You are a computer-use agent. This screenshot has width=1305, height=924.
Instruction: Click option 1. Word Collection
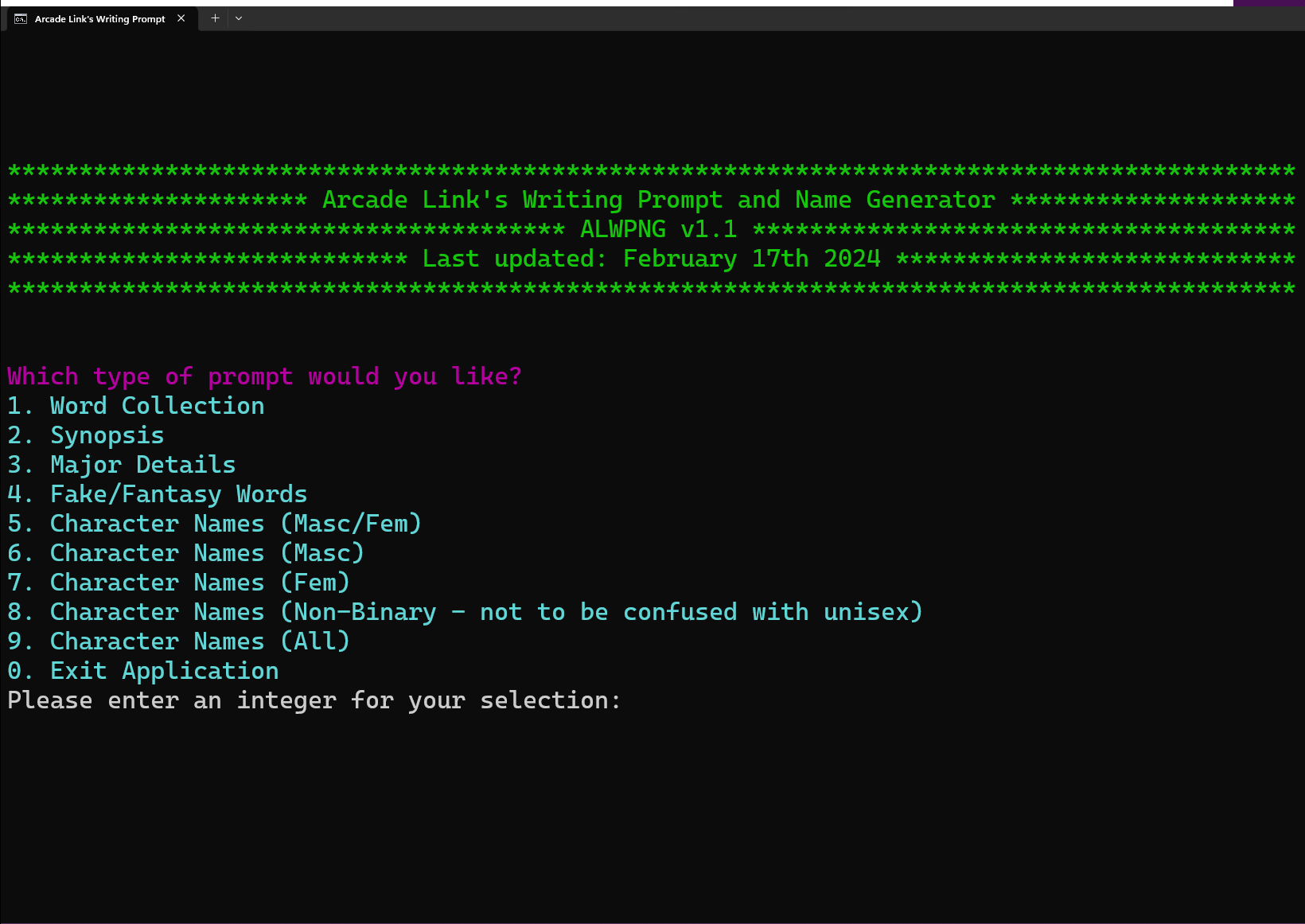(135, 405)
